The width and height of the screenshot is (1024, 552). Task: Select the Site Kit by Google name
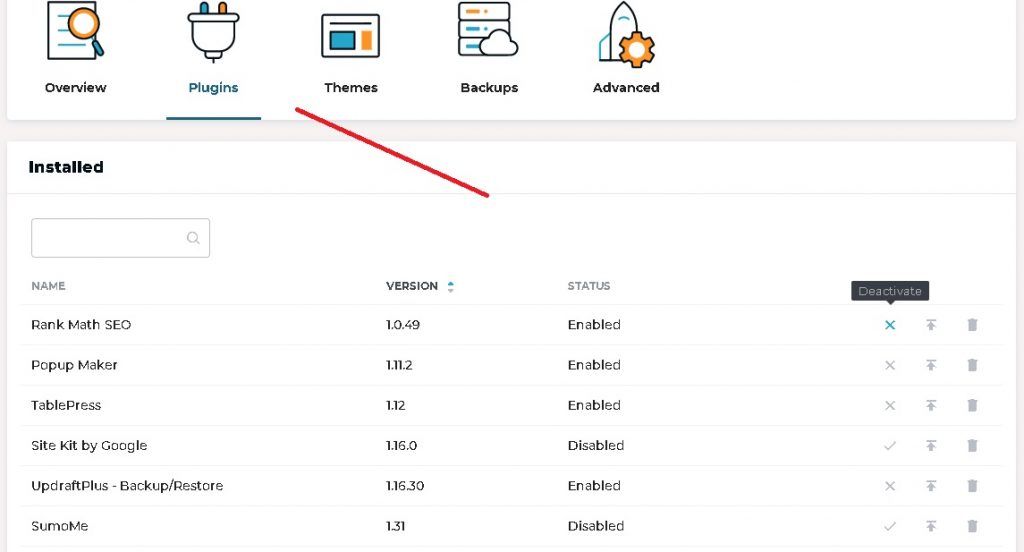[89, 446]
